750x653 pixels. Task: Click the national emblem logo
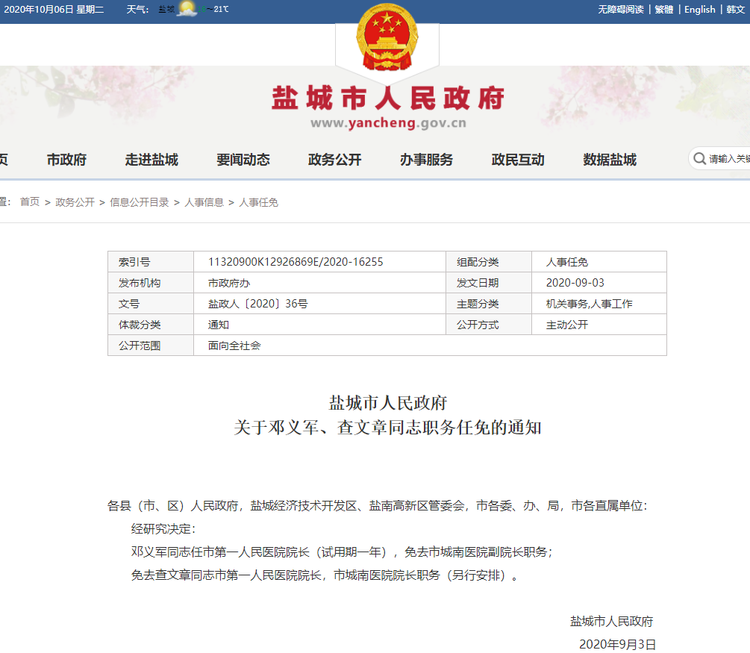[x=387, y=37]
